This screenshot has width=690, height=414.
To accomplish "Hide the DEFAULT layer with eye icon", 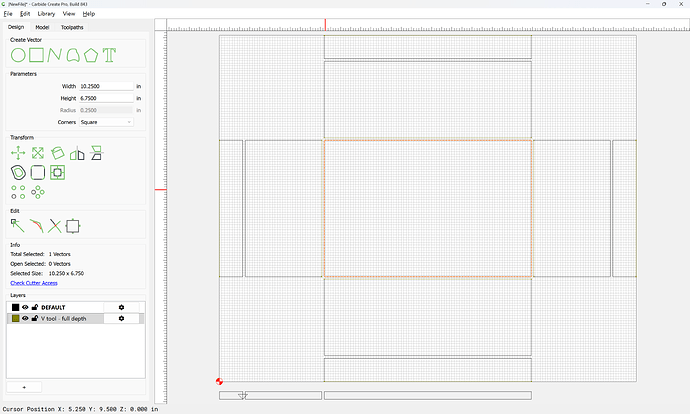I will (x=26, y=307).
